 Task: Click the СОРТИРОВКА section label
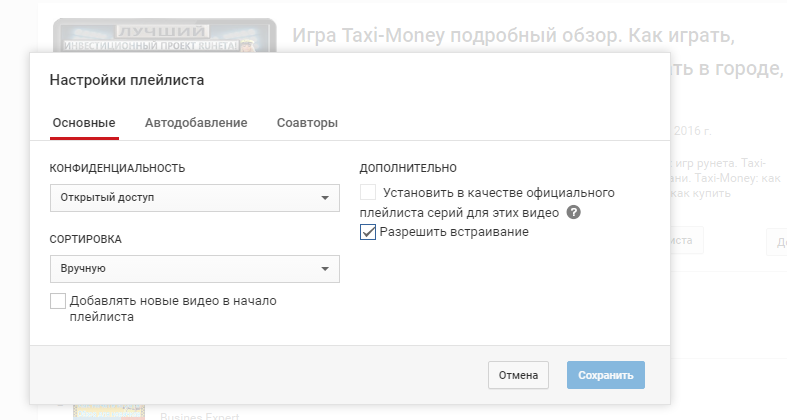point(85,239)
